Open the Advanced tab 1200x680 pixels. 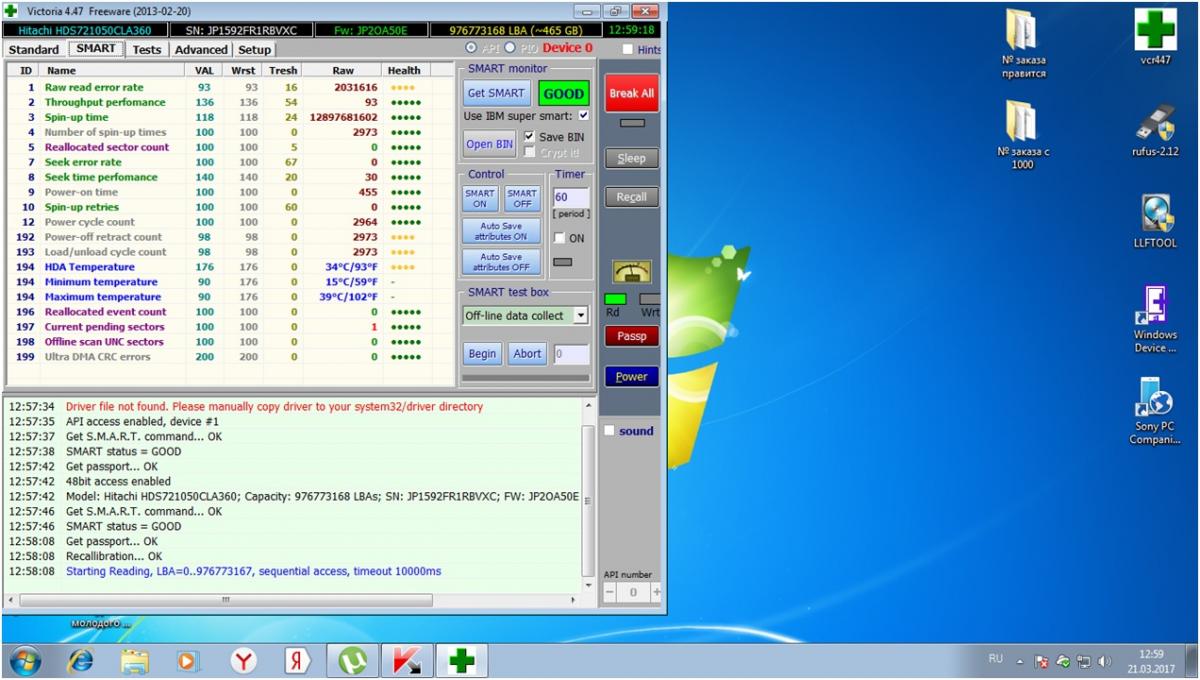click(x=201, y=49)
